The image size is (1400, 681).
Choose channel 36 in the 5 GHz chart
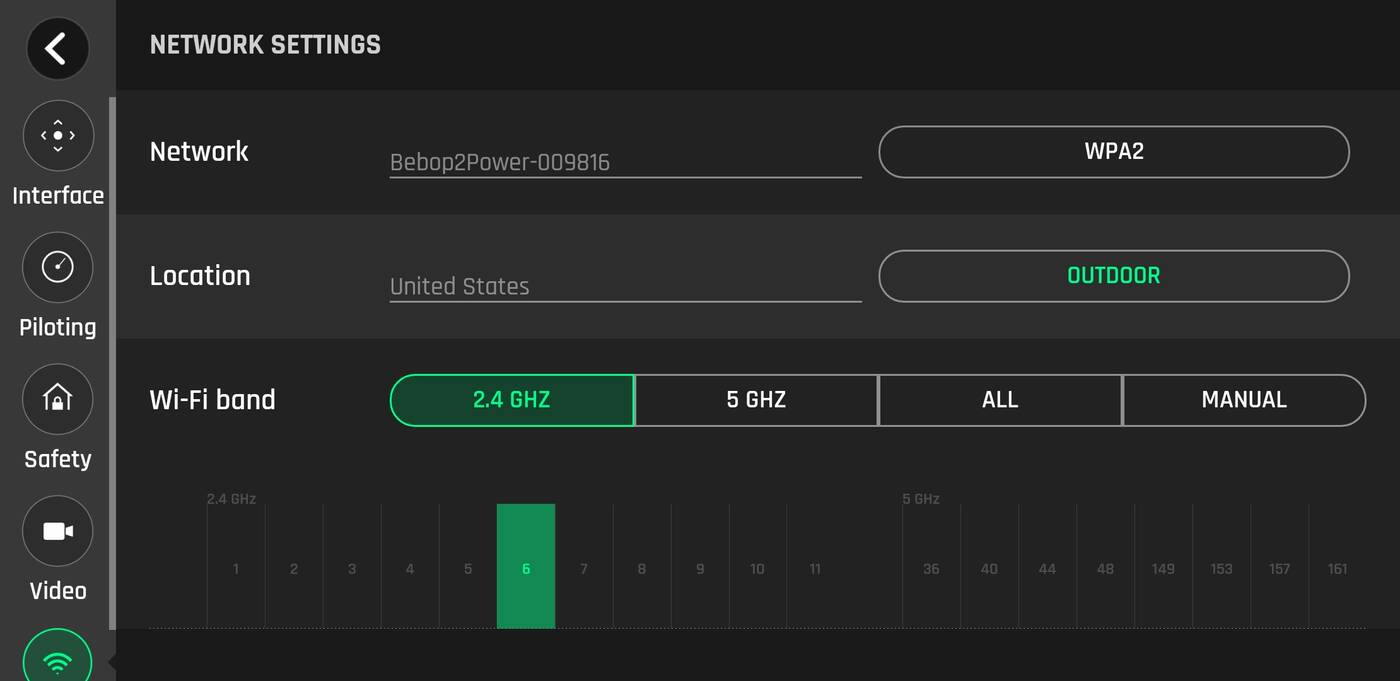tap(931, 567)
